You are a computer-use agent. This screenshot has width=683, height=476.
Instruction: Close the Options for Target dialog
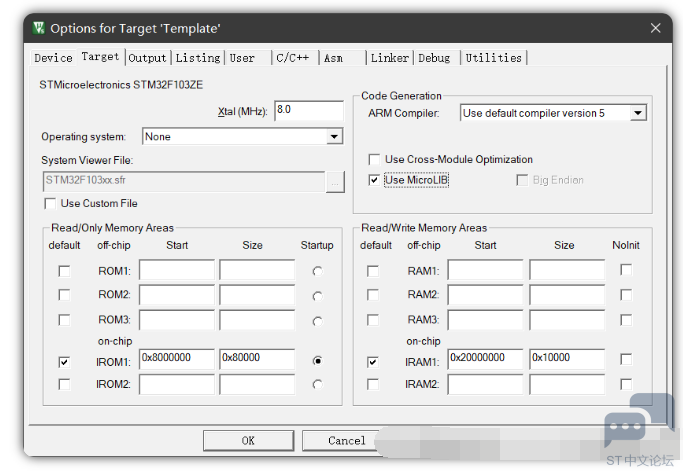pyautogui.click(x=655, y=28)
